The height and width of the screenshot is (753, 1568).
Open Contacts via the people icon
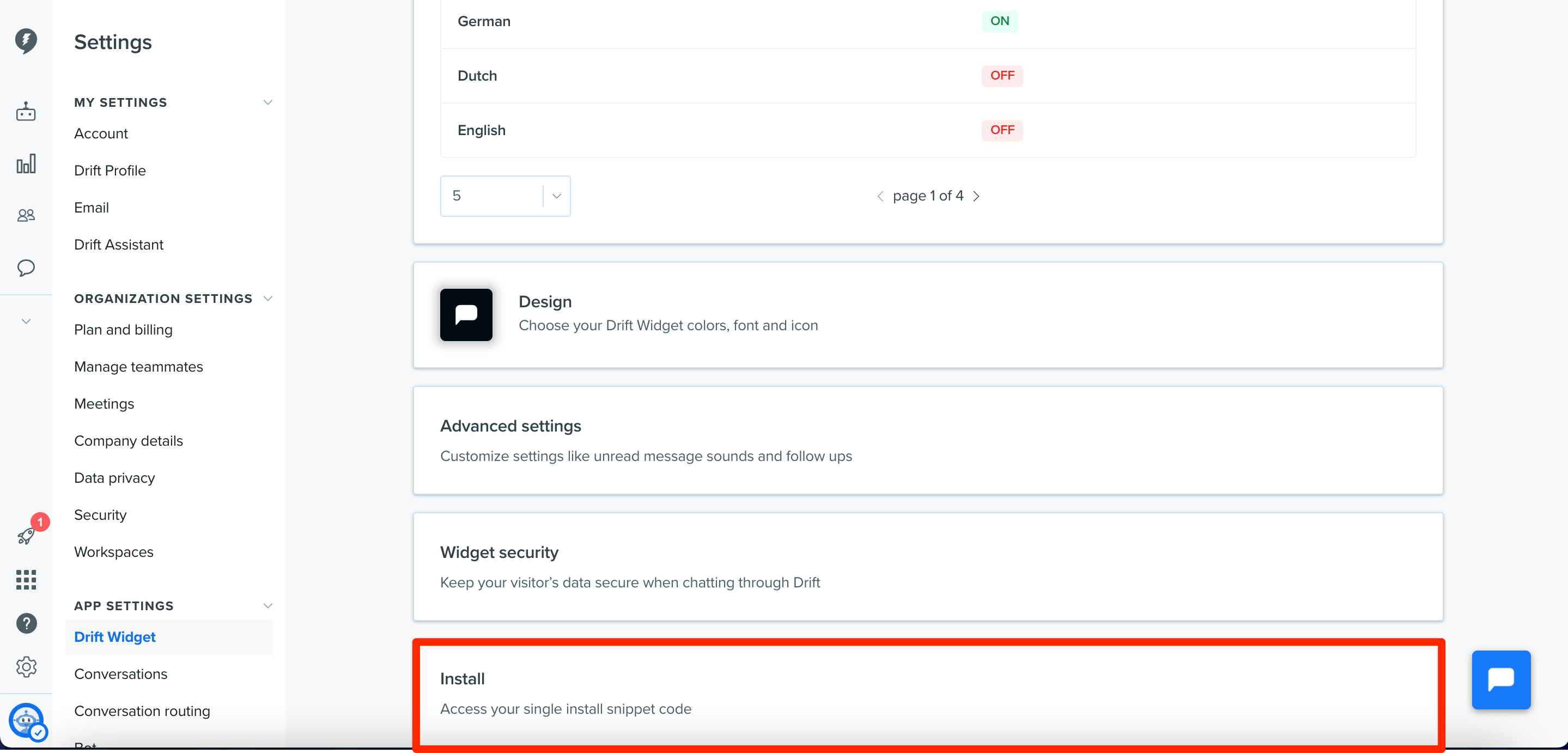(x=26, y=214)
